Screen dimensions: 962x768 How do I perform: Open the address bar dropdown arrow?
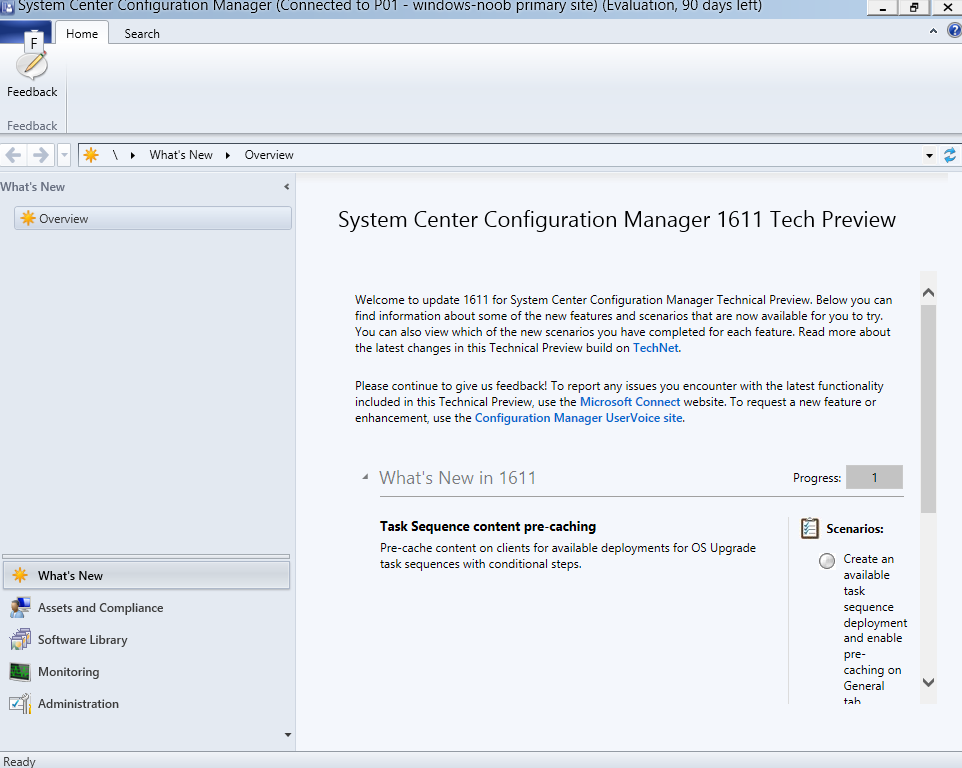[x=929, y=156]
